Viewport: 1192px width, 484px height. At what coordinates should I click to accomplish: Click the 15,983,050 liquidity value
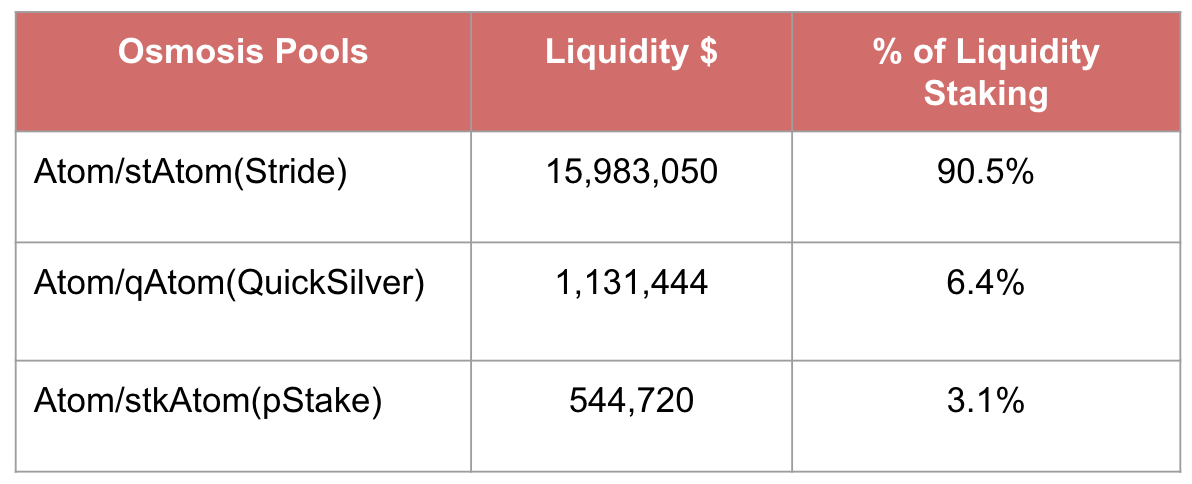(x=631, y=173)
